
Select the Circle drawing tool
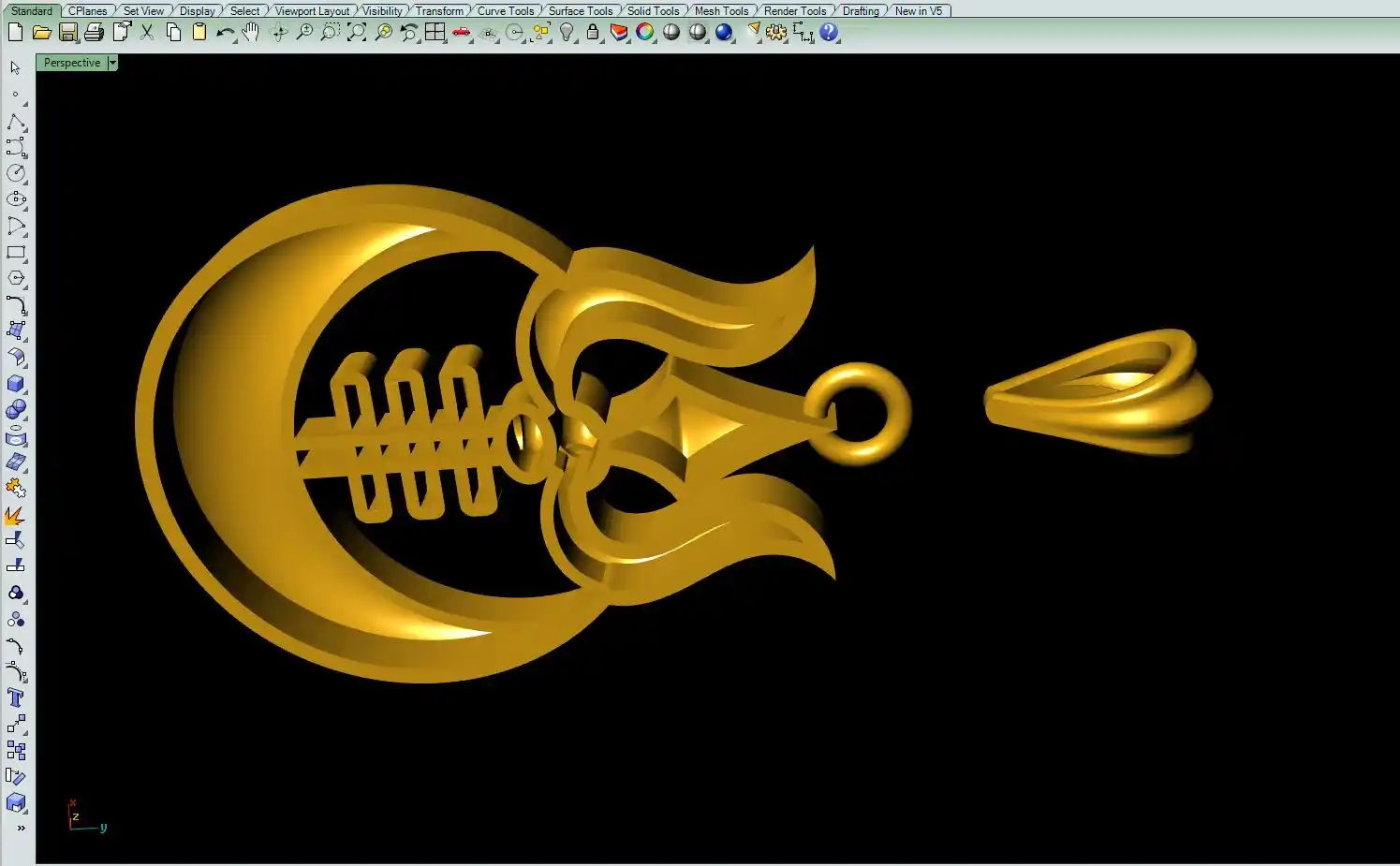tap(16, 173)
